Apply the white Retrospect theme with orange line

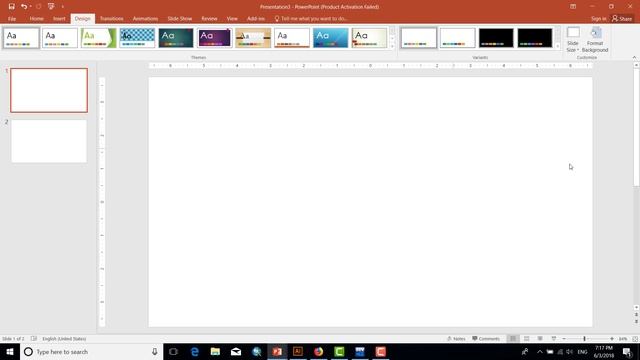[292, 38]
